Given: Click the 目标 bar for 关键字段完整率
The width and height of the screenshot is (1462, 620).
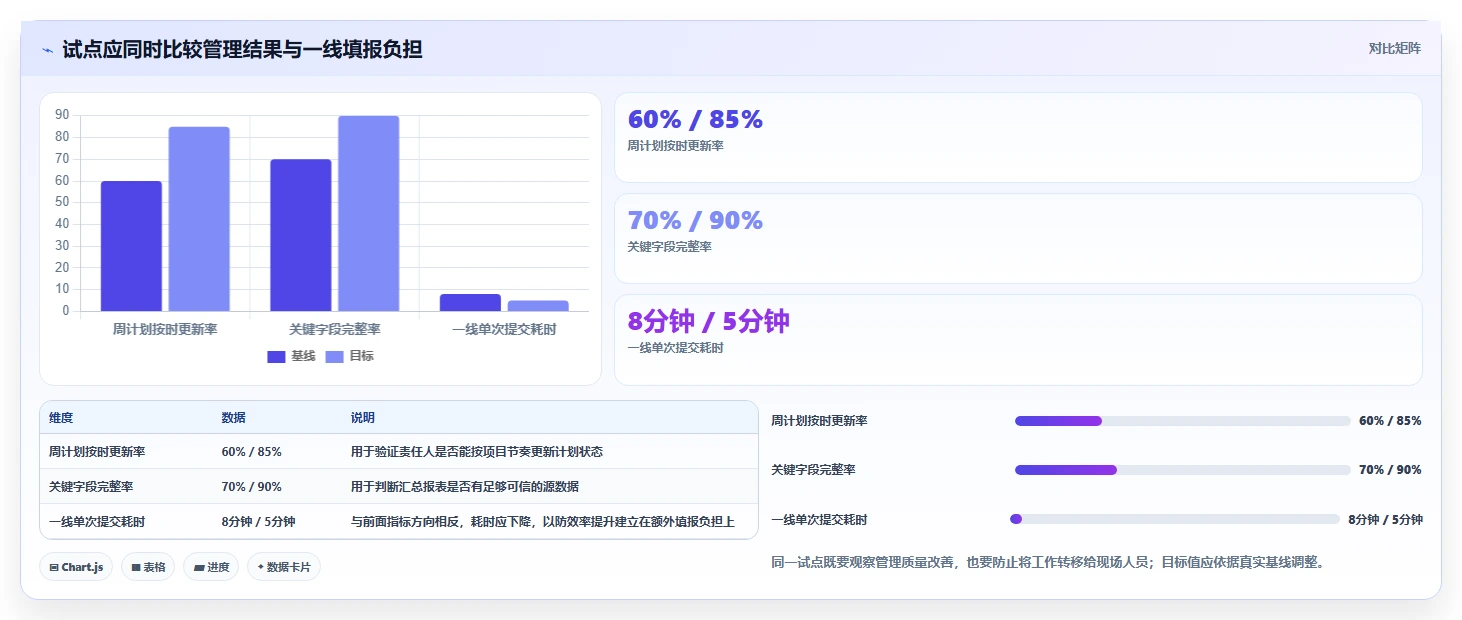Looking at the screenshot, I should coord(368,213).
